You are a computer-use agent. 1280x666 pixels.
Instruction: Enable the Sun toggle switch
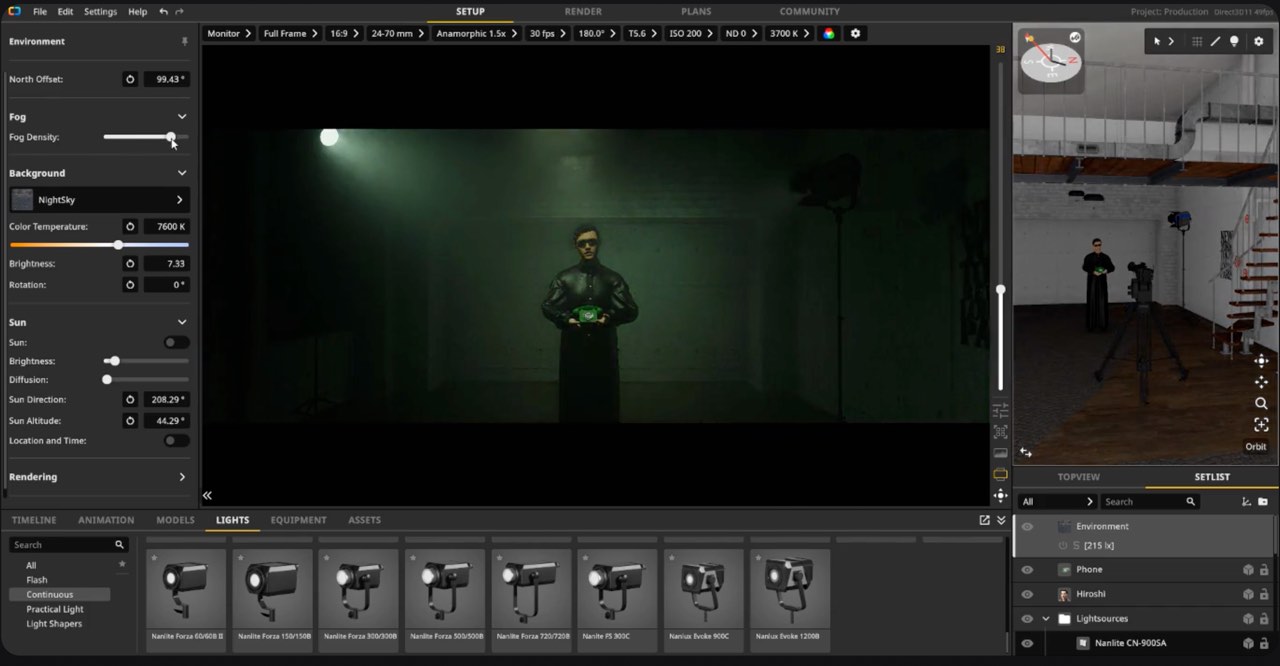176,342
